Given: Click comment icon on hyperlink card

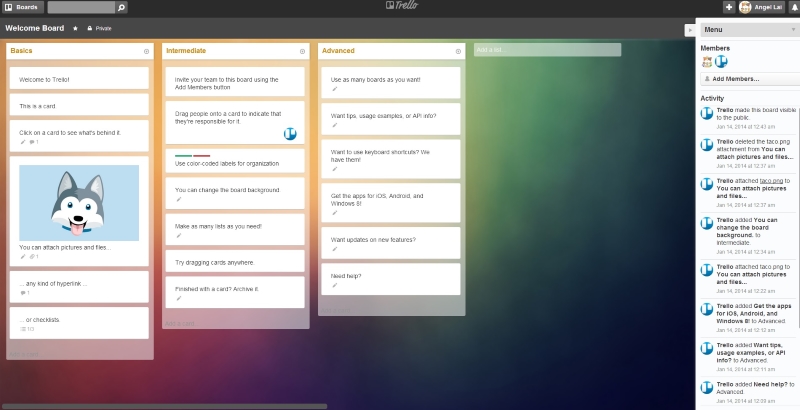Looking at the screenshot, I should pos(23,293).
